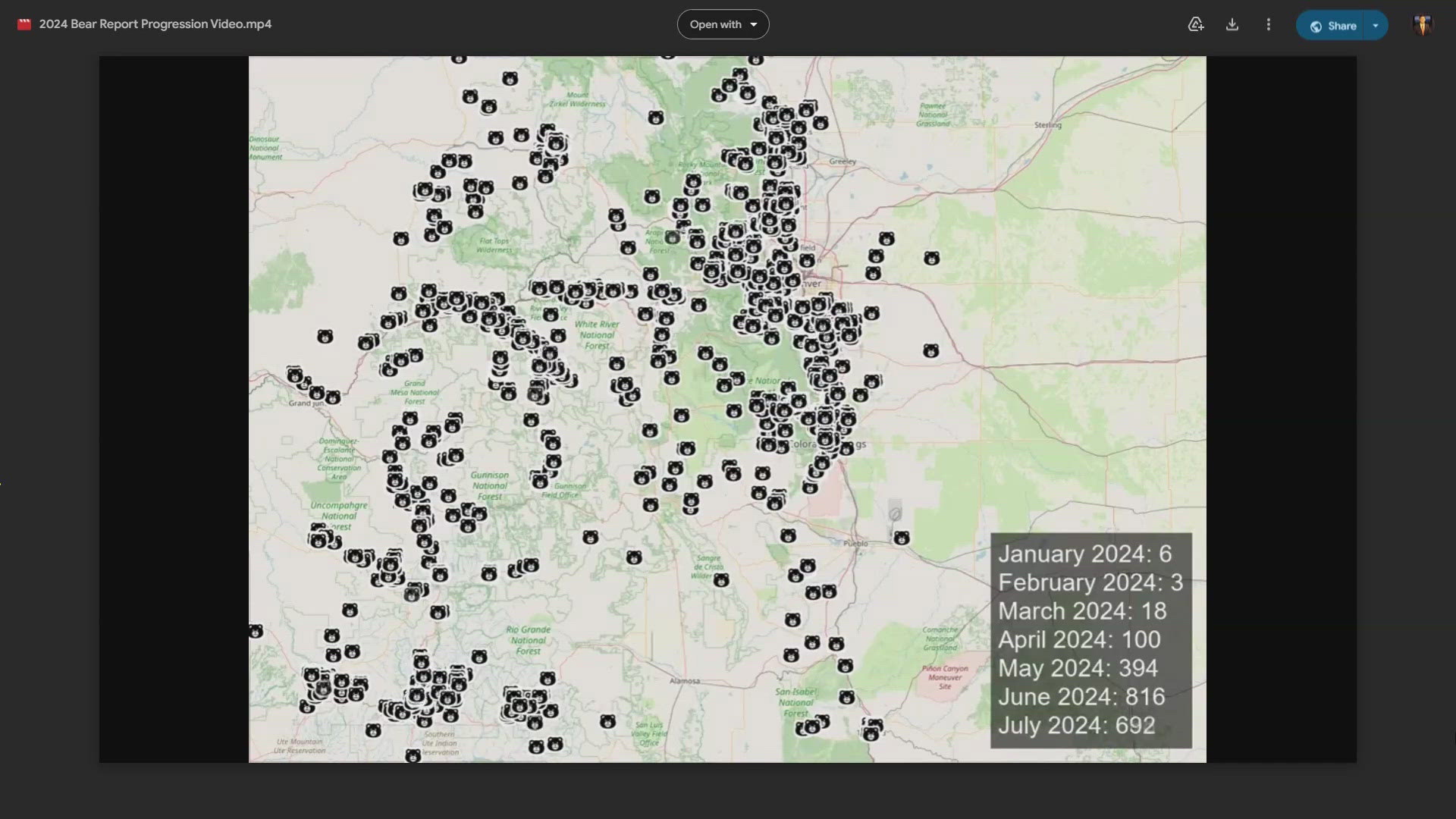Click the 'Gunnison National Forest' map label
Screen dimensions: 1456x819
click(x=490, y=485)
